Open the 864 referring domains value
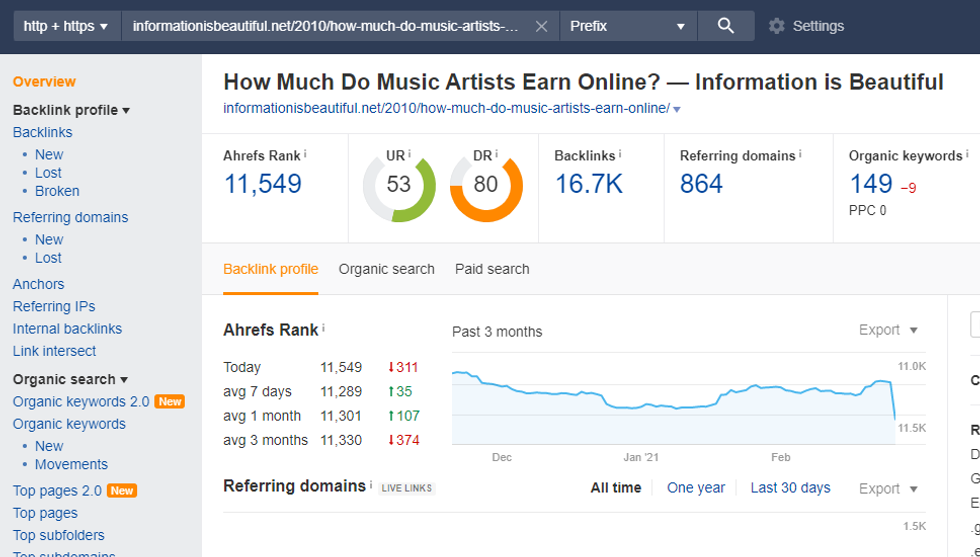The image size is (980, 557). [701, 184]
